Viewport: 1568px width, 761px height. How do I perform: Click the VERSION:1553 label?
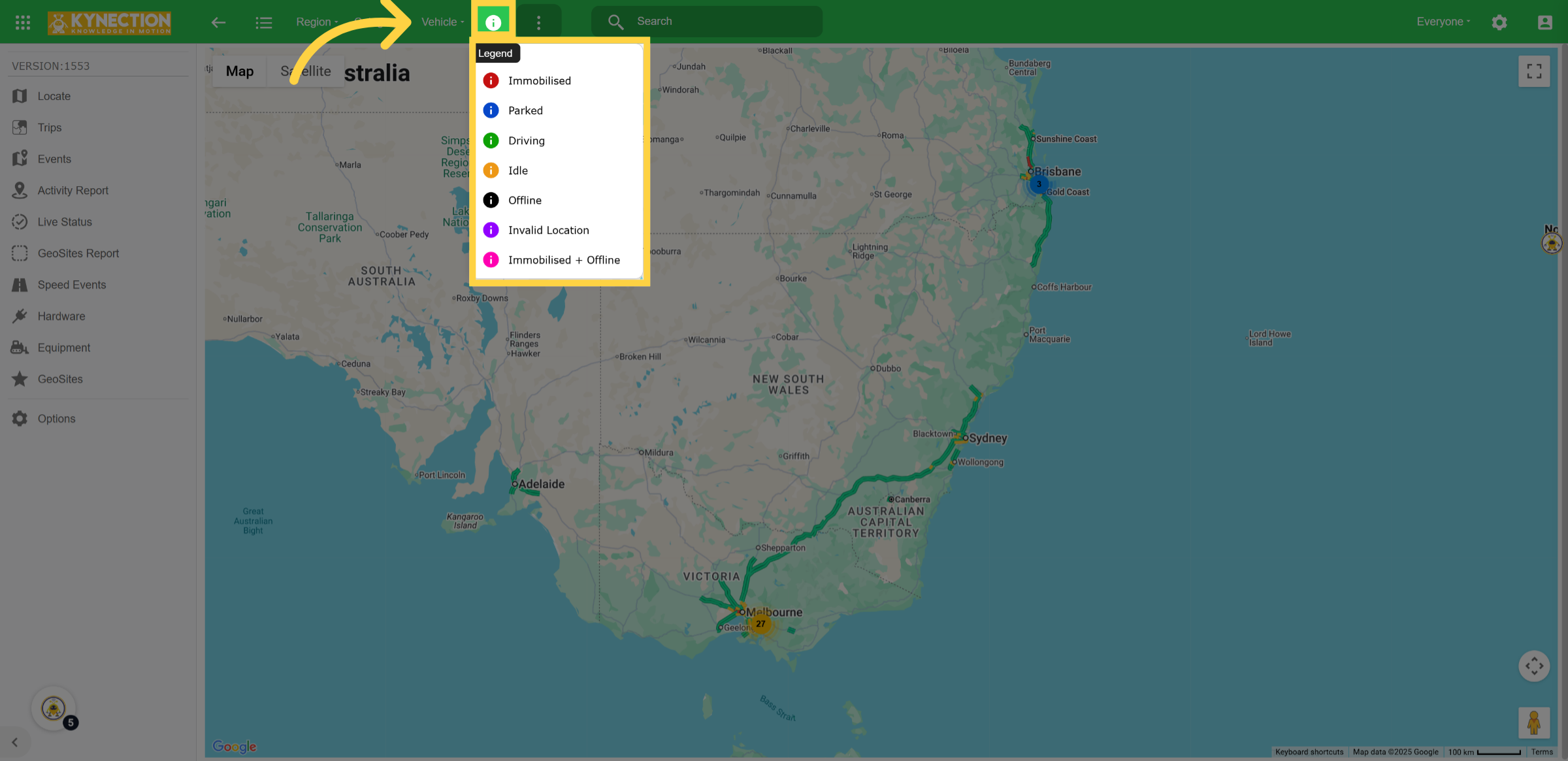click(x=50, y=66)
